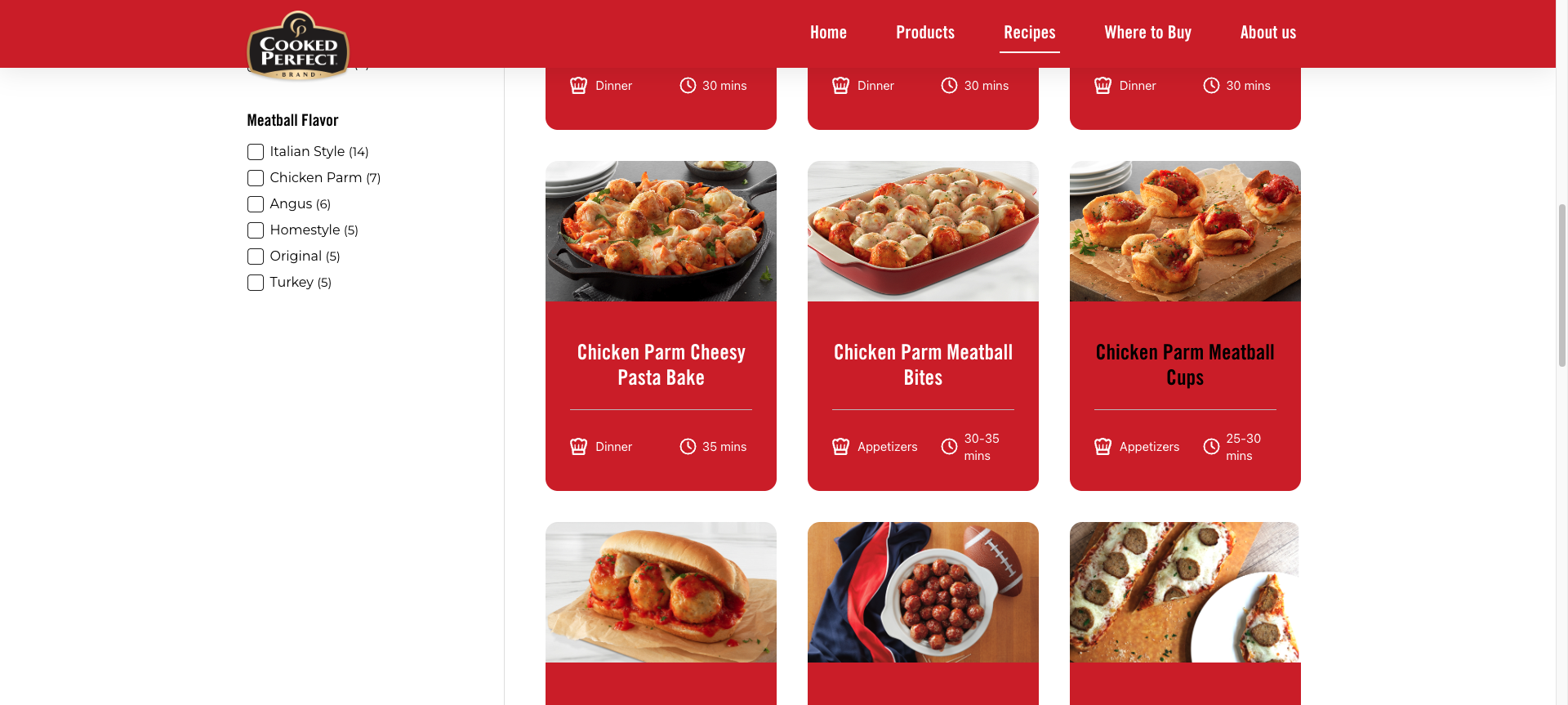The width and height of the screenshot is (1568, 705).
Task: Go to the Recipes navigation tab
Action: [x=1029, y=33]
